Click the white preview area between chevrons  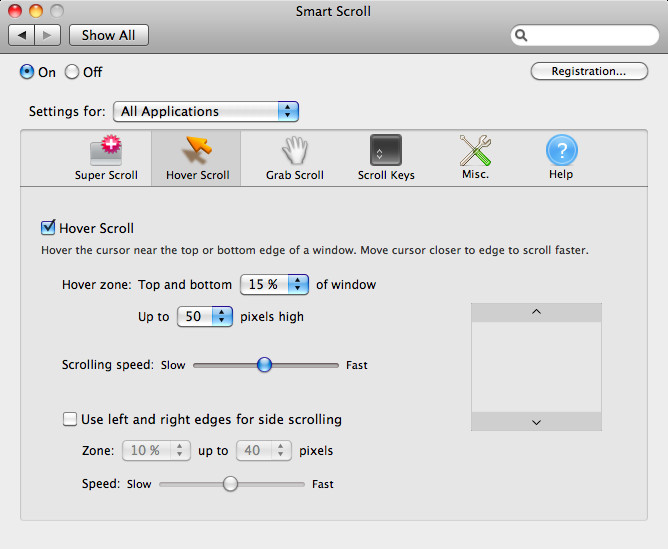click(x=536, y=367)
